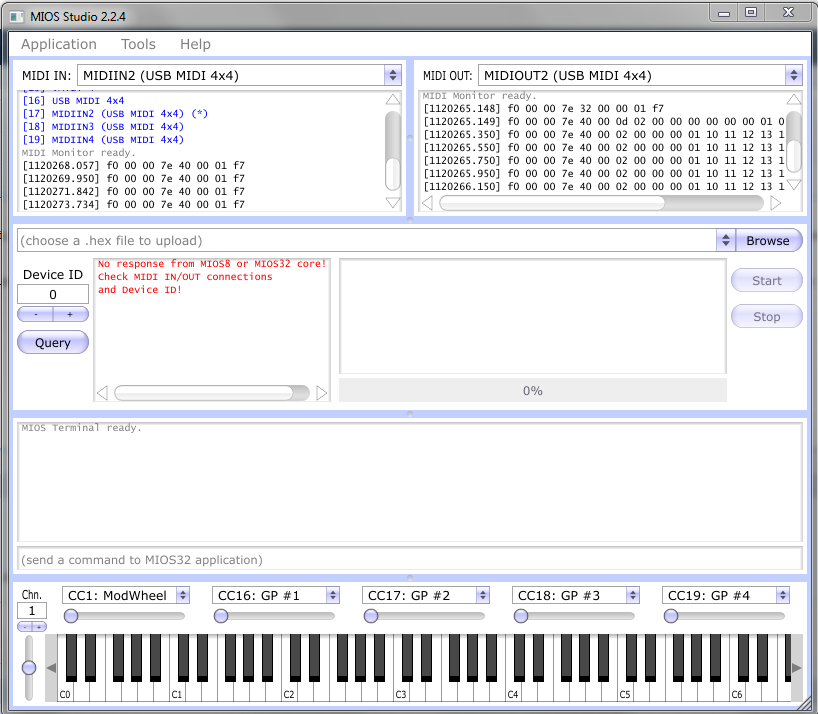
Task: Open the Application menu
Action: (59, 44)
